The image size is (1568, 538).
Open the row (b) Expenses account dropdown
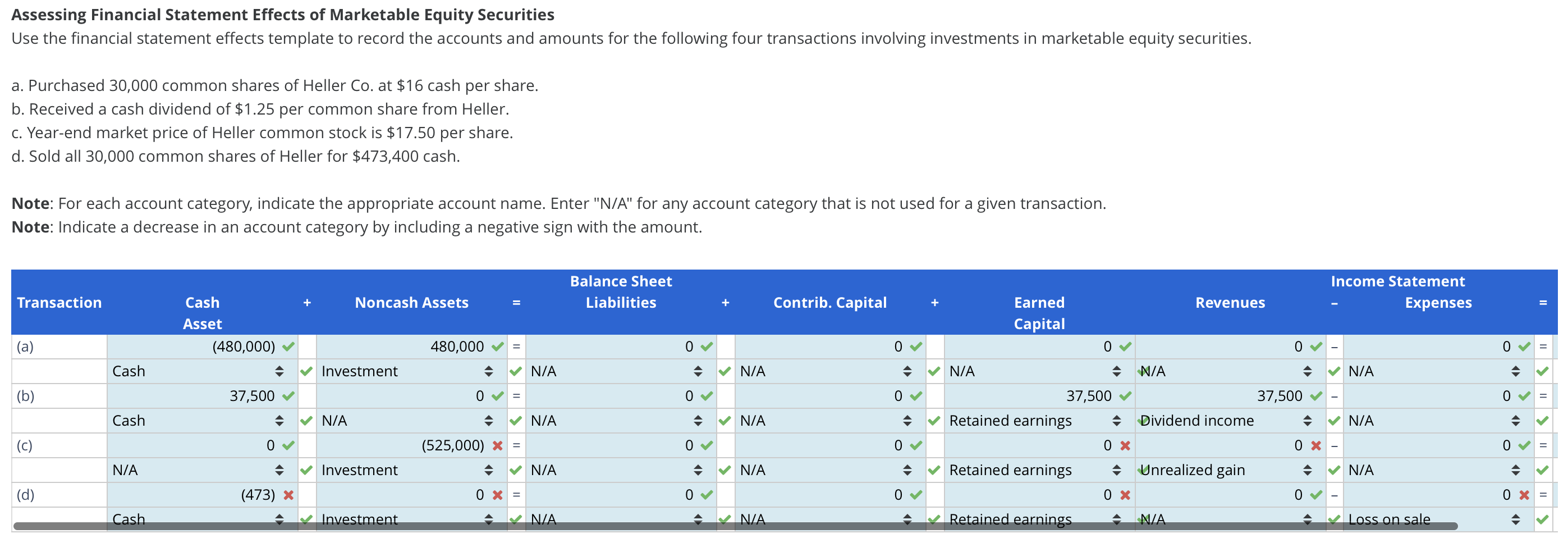point(1439,421)
